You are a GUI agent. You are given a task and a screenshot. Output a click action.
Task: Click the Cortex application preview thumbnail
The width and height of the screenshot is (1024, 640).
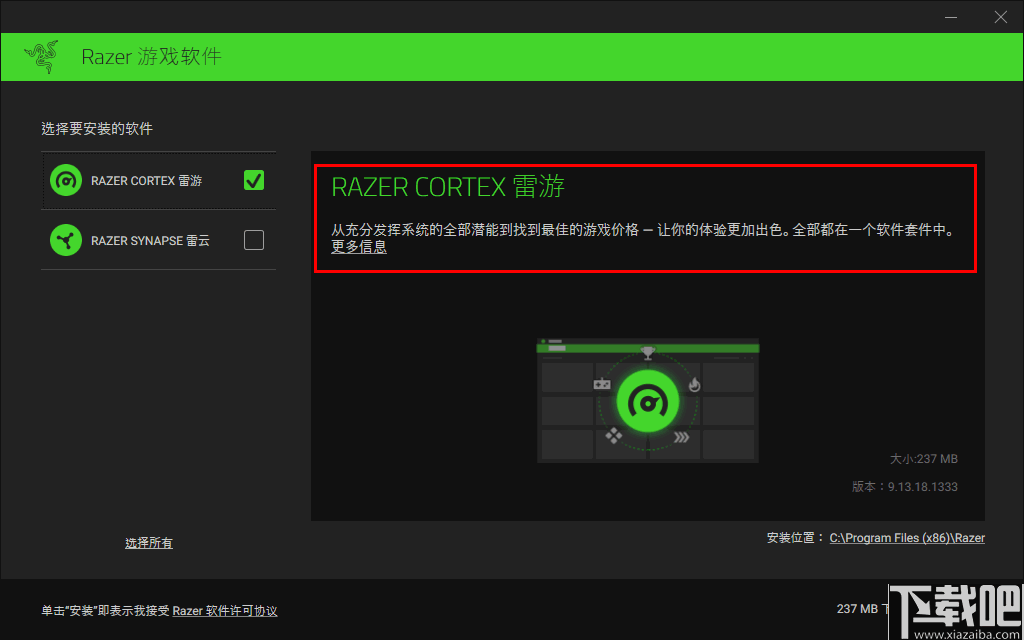pos(648,399)
